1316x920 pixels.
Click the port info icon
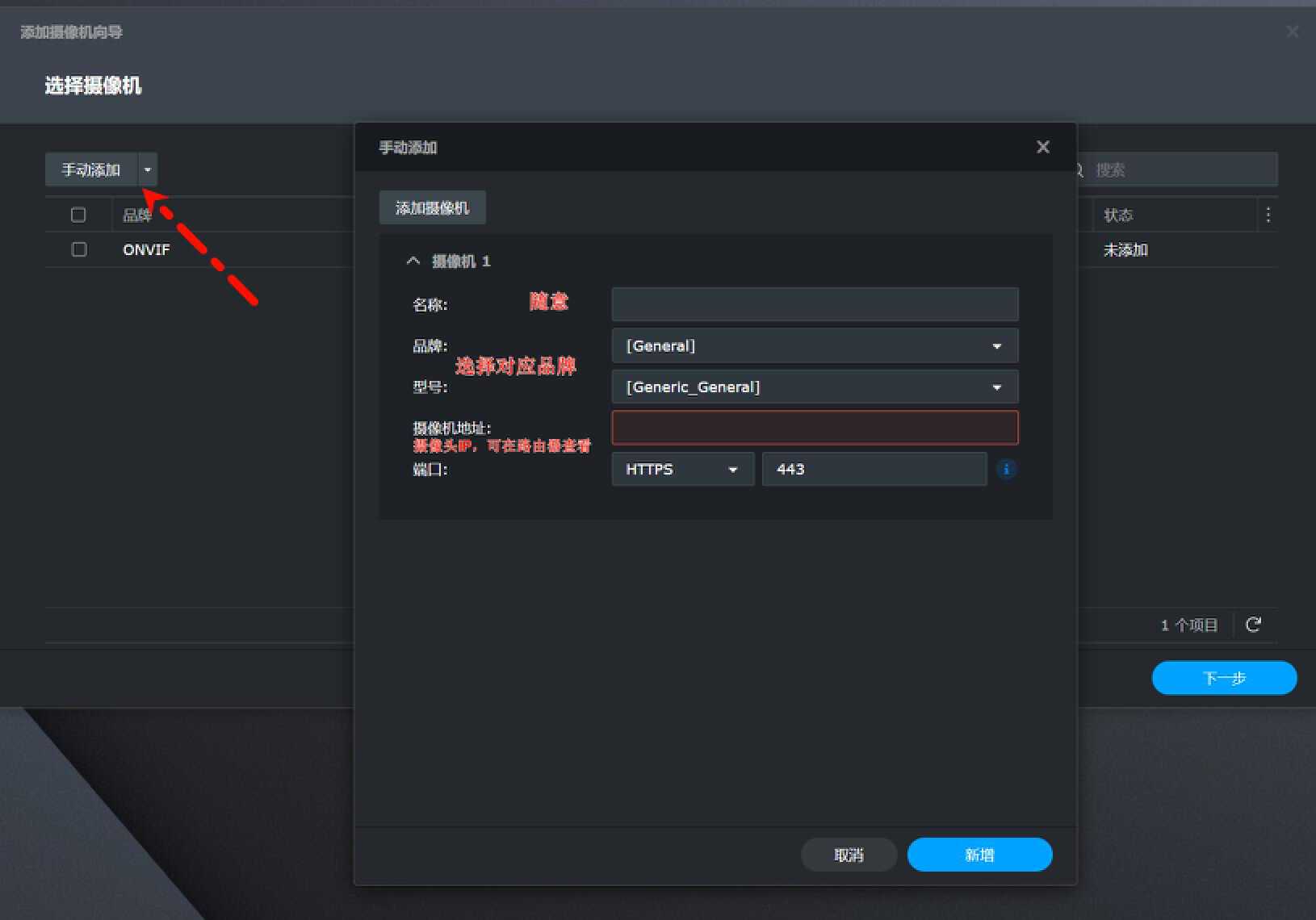[1006, 469]
